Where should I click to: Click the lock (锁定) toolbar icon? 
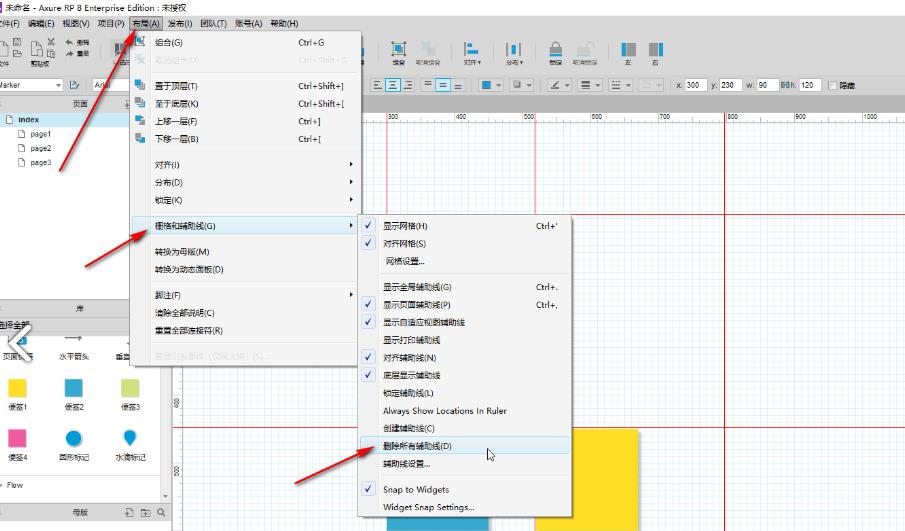tap(555, 50)
